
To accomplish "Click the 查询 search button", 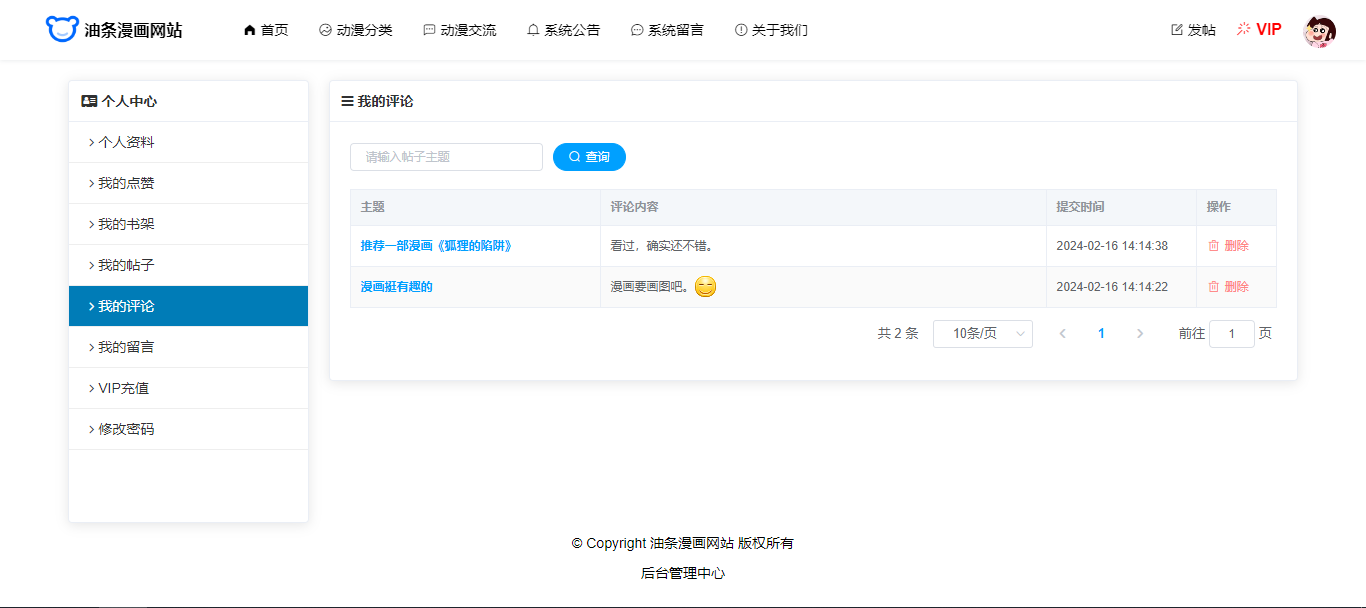I will 589,157.
